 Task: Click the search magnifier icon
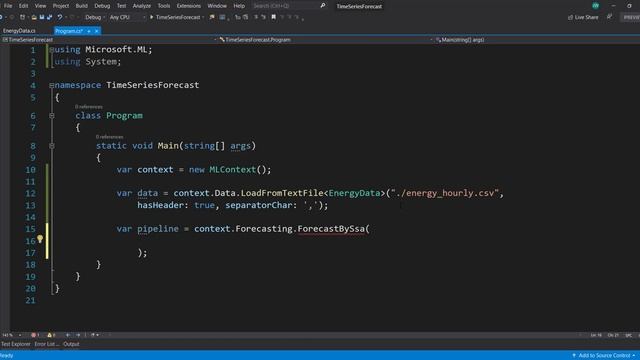pyautogui.click(x=323, y=6)
